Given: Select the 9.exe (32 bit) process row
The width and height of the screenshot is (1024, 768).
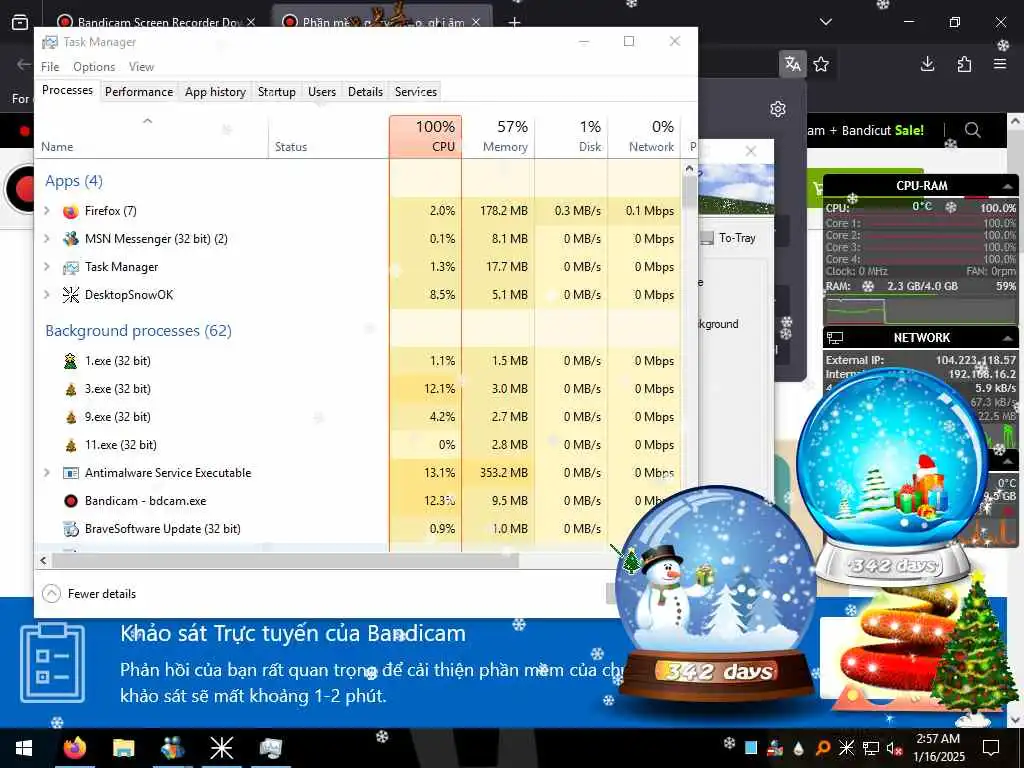Looking at the screenshot, I should (x=358, y=417).
